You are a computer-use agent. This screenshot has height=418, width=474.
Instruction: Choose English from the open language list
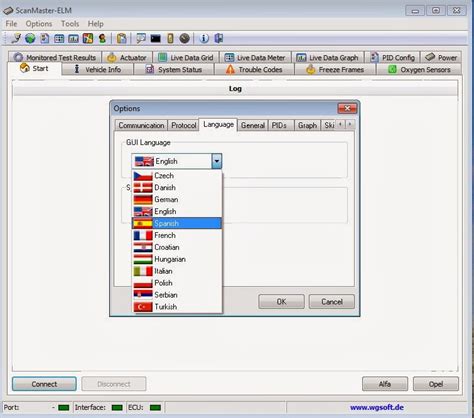[x=177, y=212]
